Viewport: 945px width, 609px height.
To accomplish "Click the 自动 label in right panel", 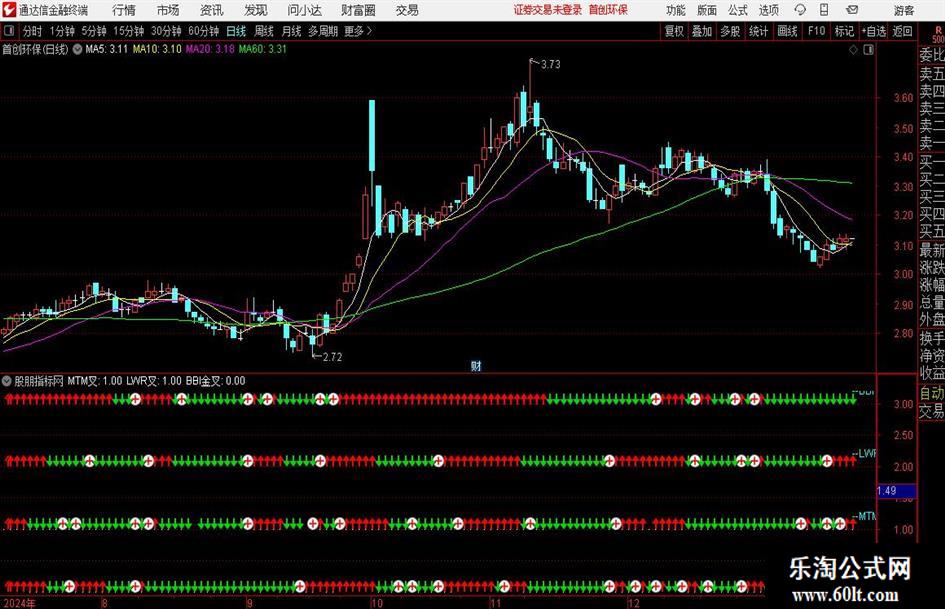I will pyautogui.click(x=932, y=393).
